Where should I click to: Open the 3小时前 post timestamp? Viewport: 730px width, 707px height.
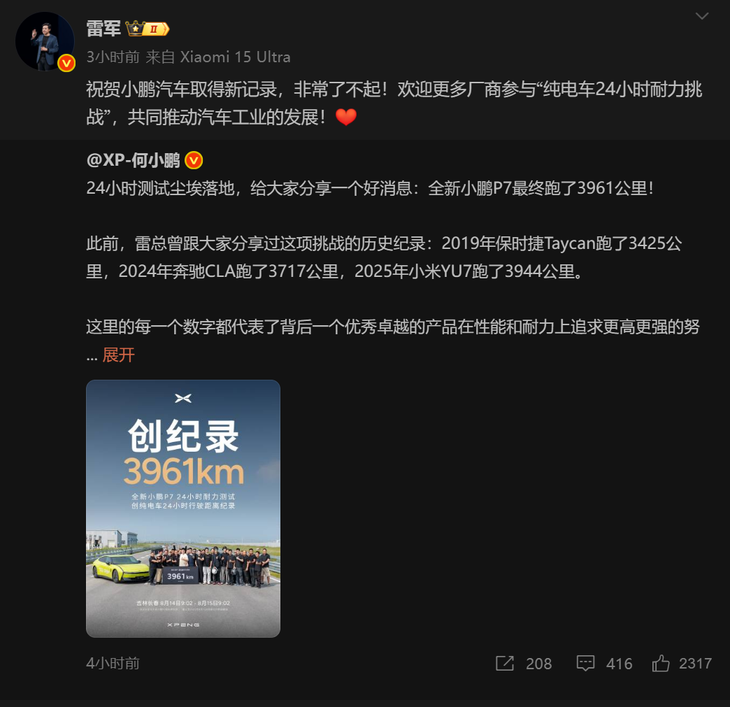point(113,57)
